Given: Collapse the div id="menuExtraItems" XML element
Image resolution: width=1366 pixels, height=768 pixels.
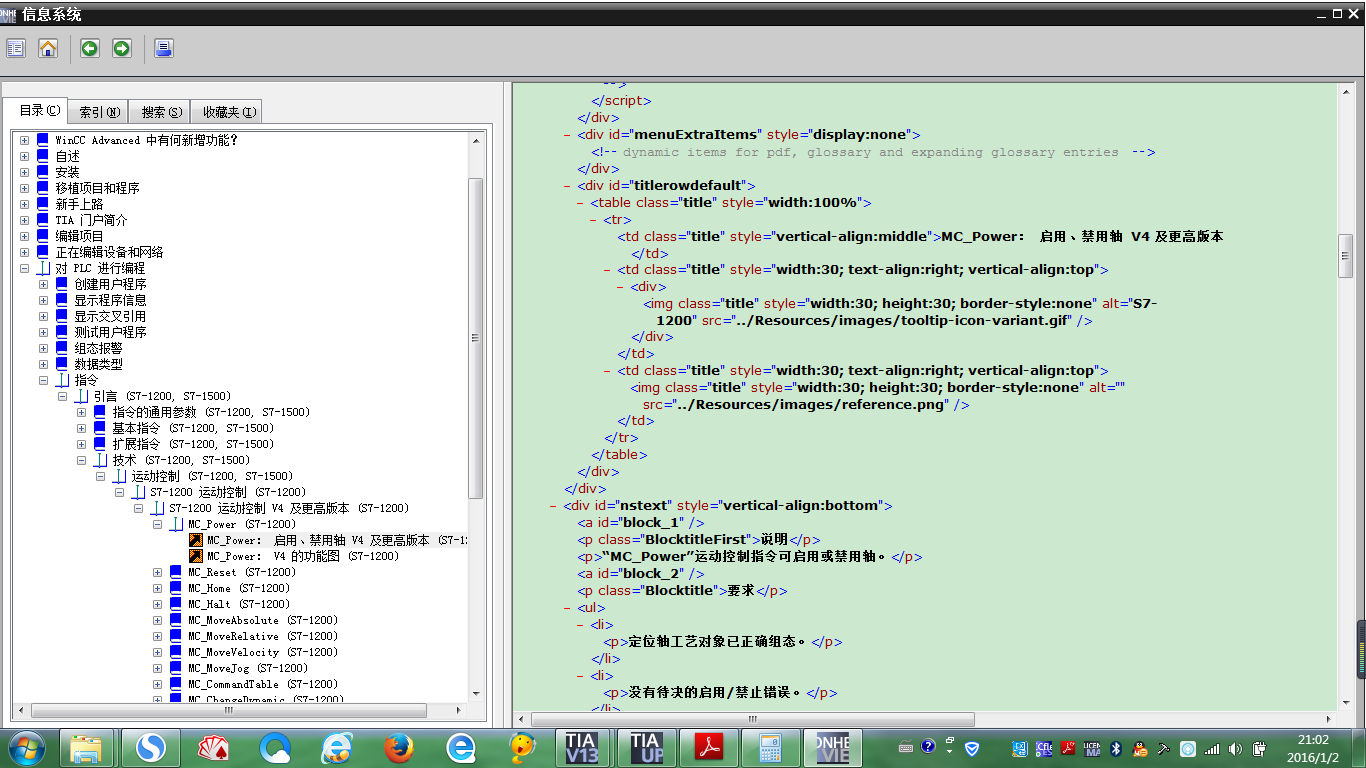Looking at the screenshot, I should point(568,134).
